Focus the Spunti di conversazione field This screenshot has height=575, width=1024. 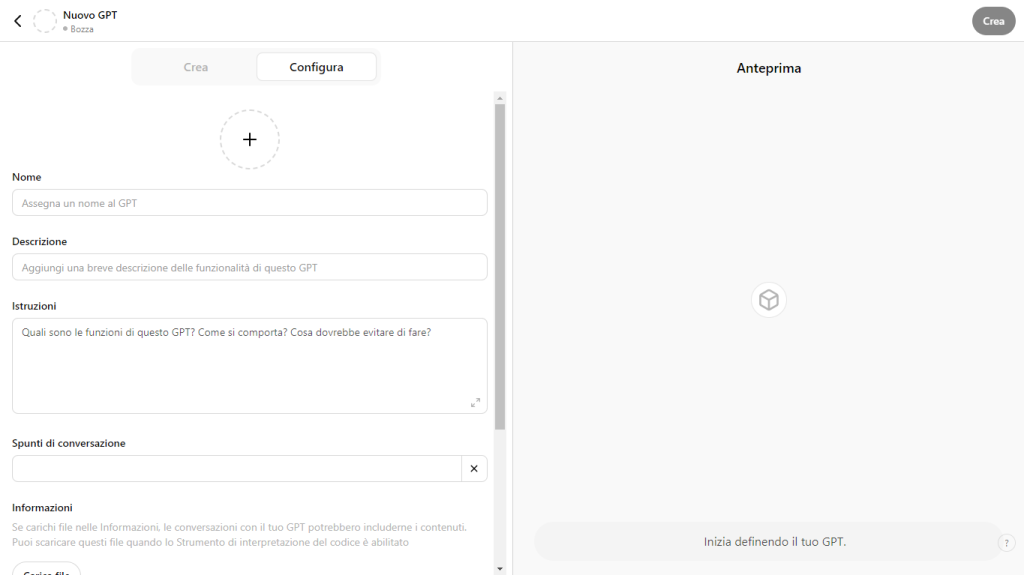coord(236,468)
